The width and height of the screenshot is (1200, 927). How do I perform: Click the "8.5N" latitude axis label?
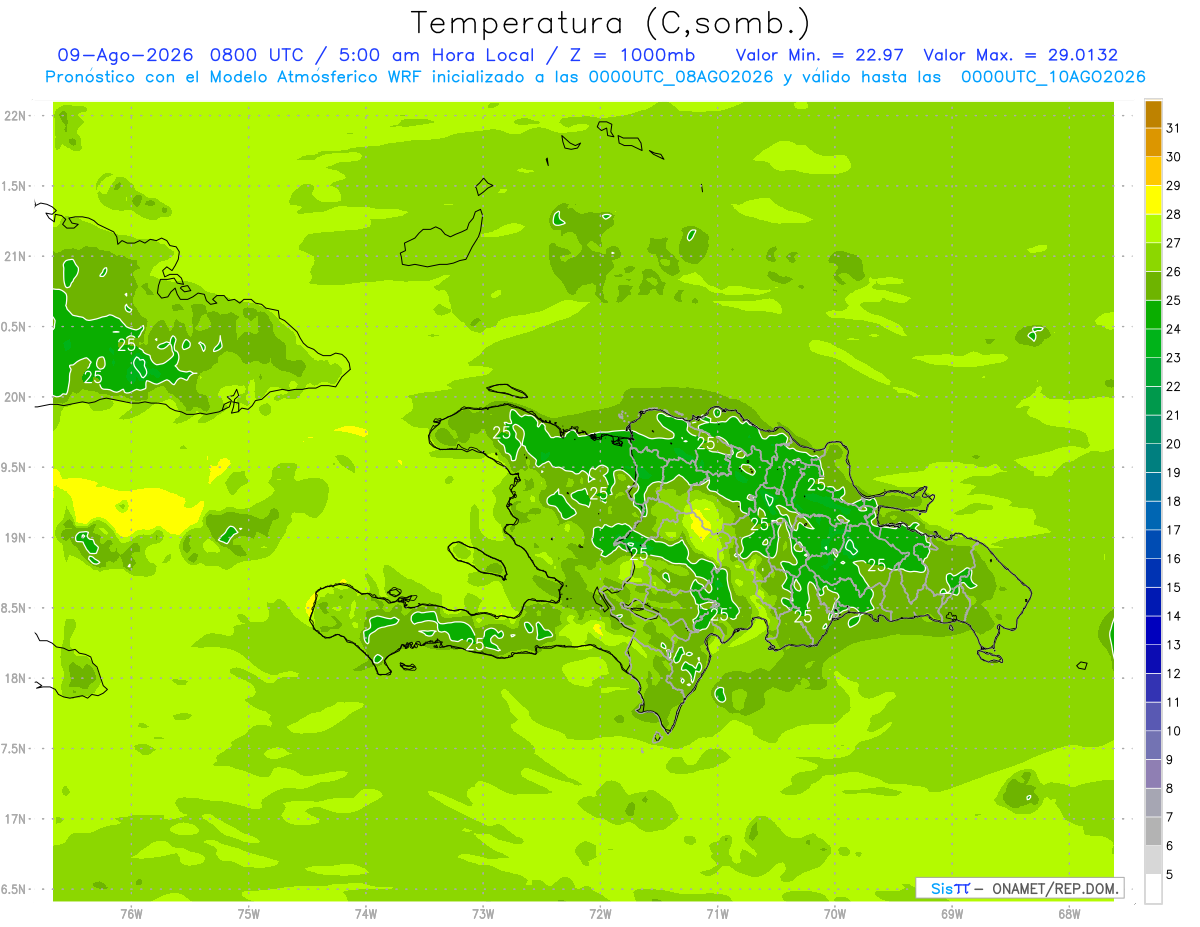15,608
